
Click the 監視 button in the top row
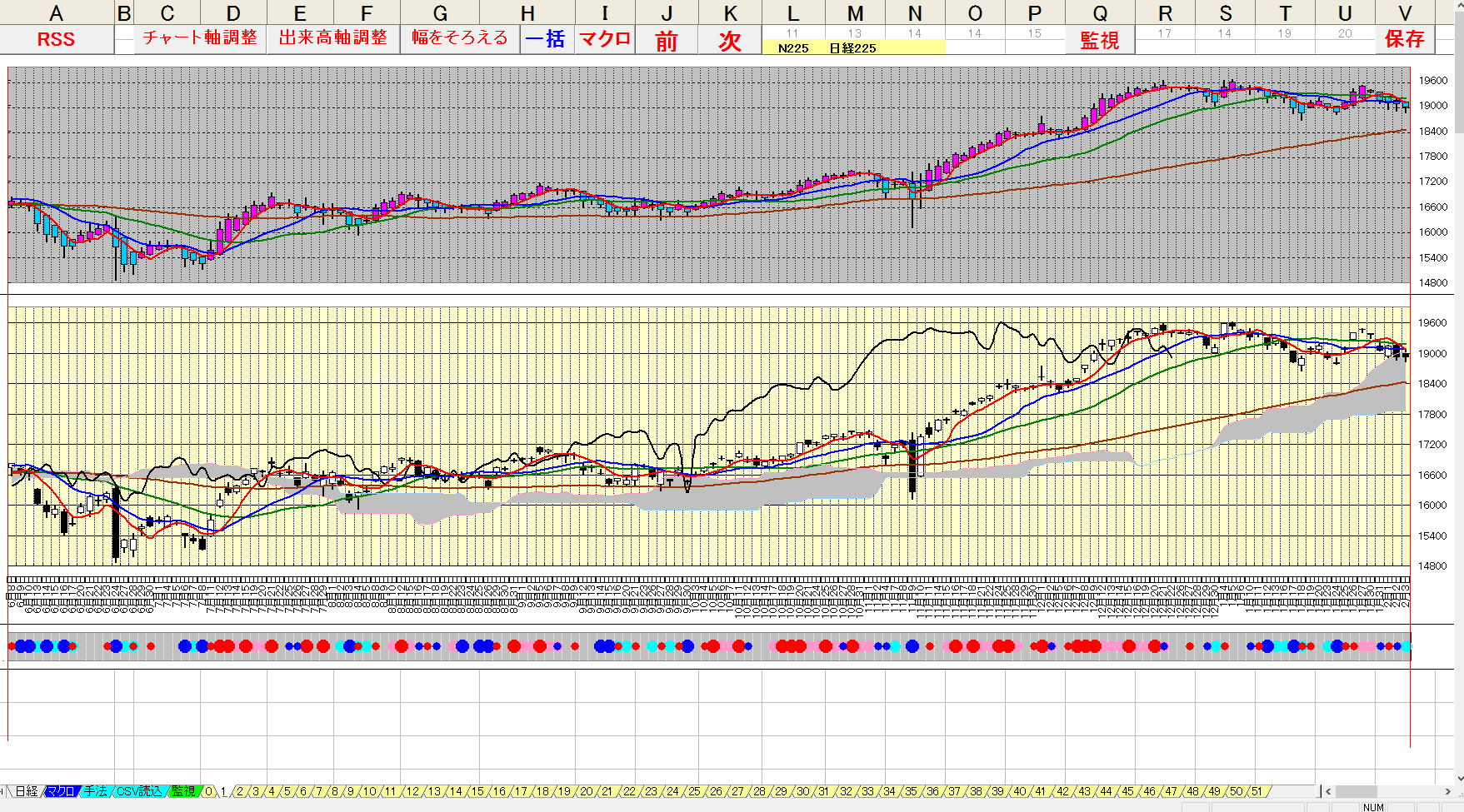pos(1099,40)
